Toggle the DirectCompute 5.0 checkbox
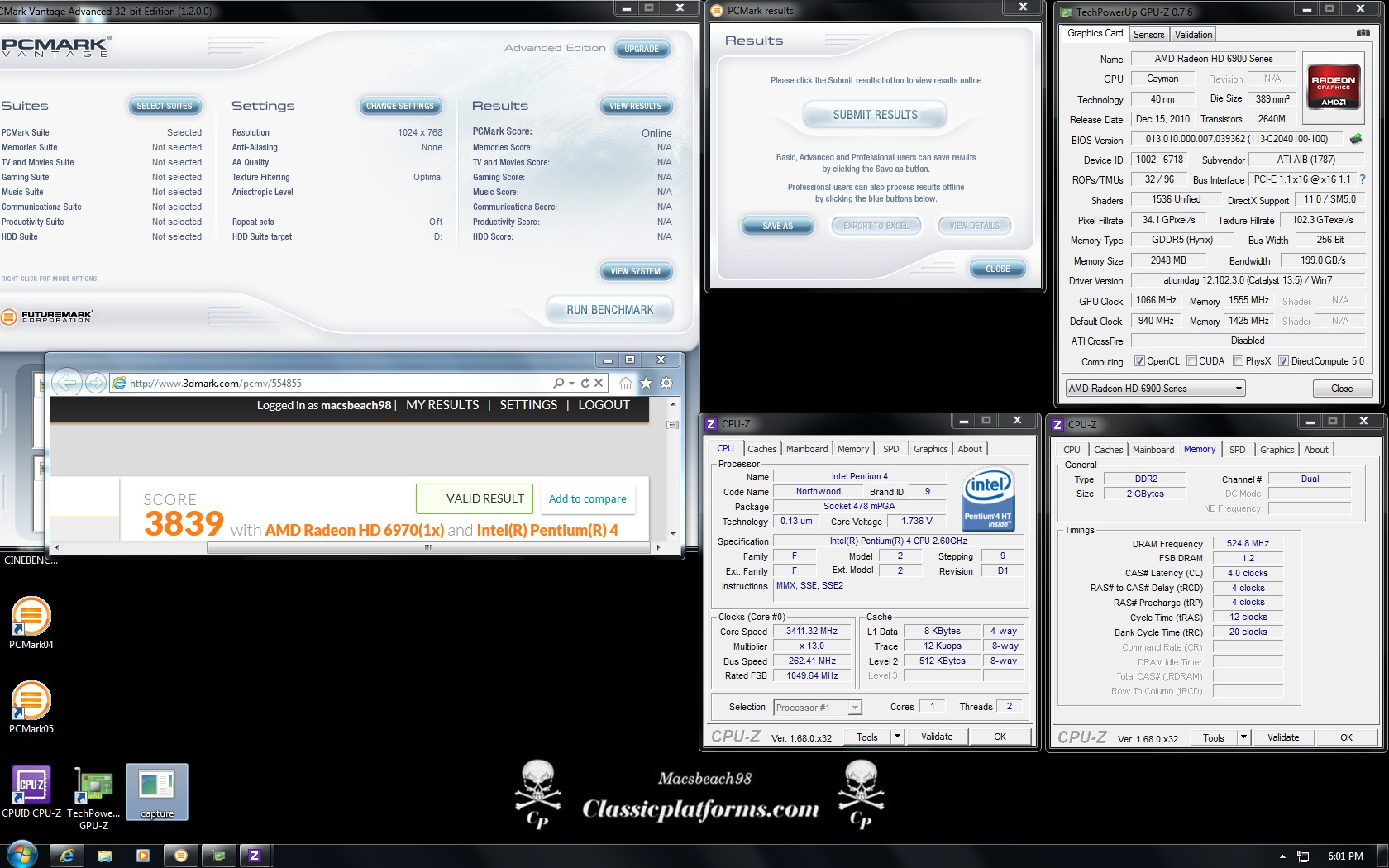Screen dimensions: 1389x868 coord(1283,361)
